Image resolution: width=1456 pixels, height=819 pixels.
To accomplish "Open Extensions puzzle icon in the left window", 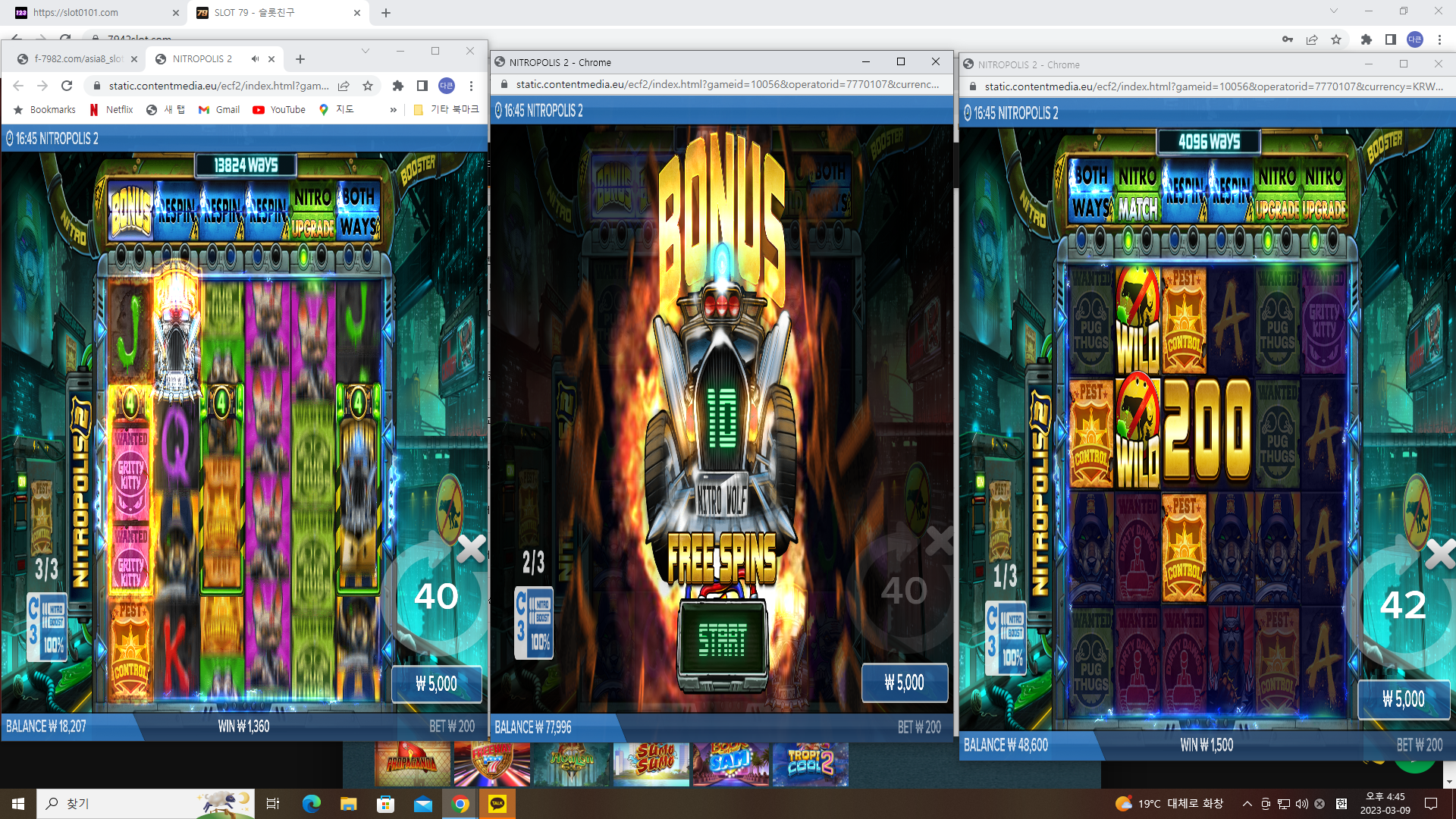I will [397, 86].
